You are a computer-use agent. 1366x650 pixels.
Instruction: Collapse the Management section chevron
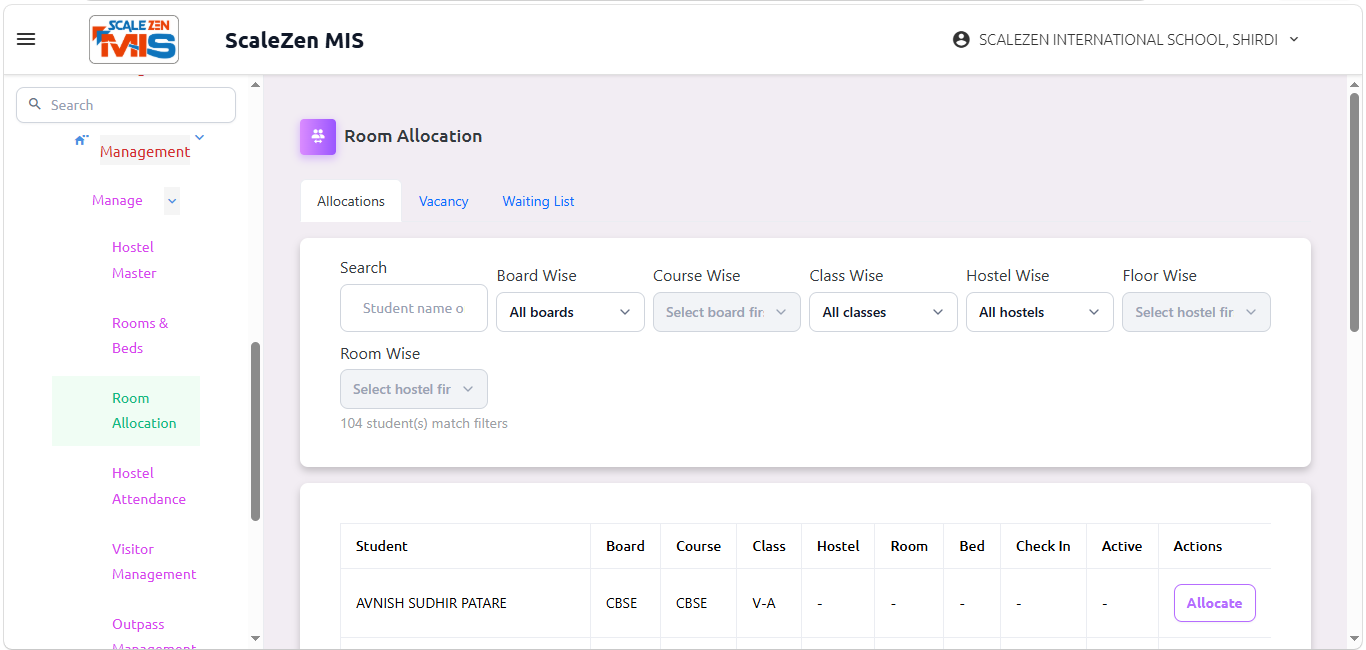tap(199, 137)
